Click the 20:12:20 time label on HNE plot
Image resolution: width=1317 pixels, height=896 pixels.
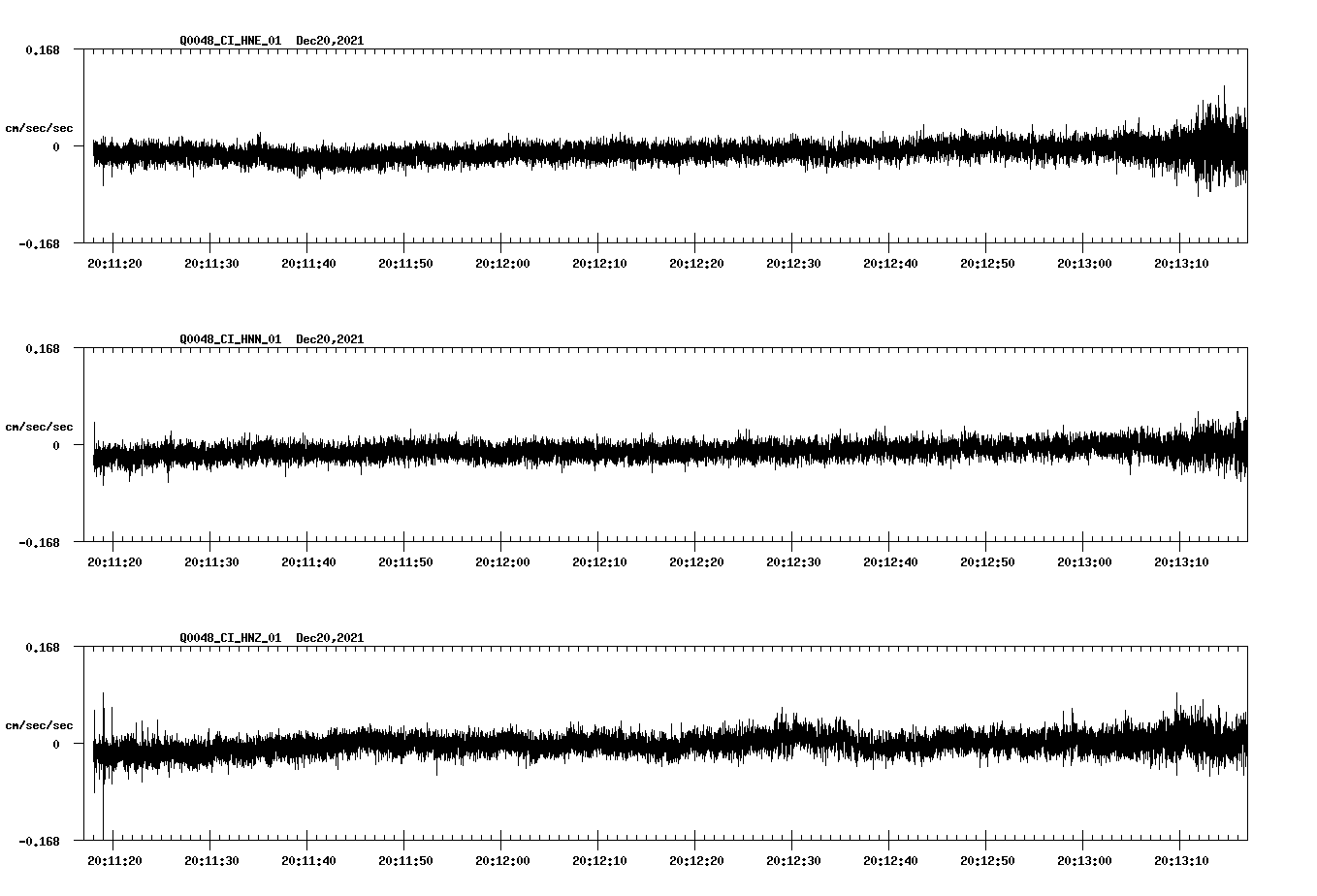point(696,264)
